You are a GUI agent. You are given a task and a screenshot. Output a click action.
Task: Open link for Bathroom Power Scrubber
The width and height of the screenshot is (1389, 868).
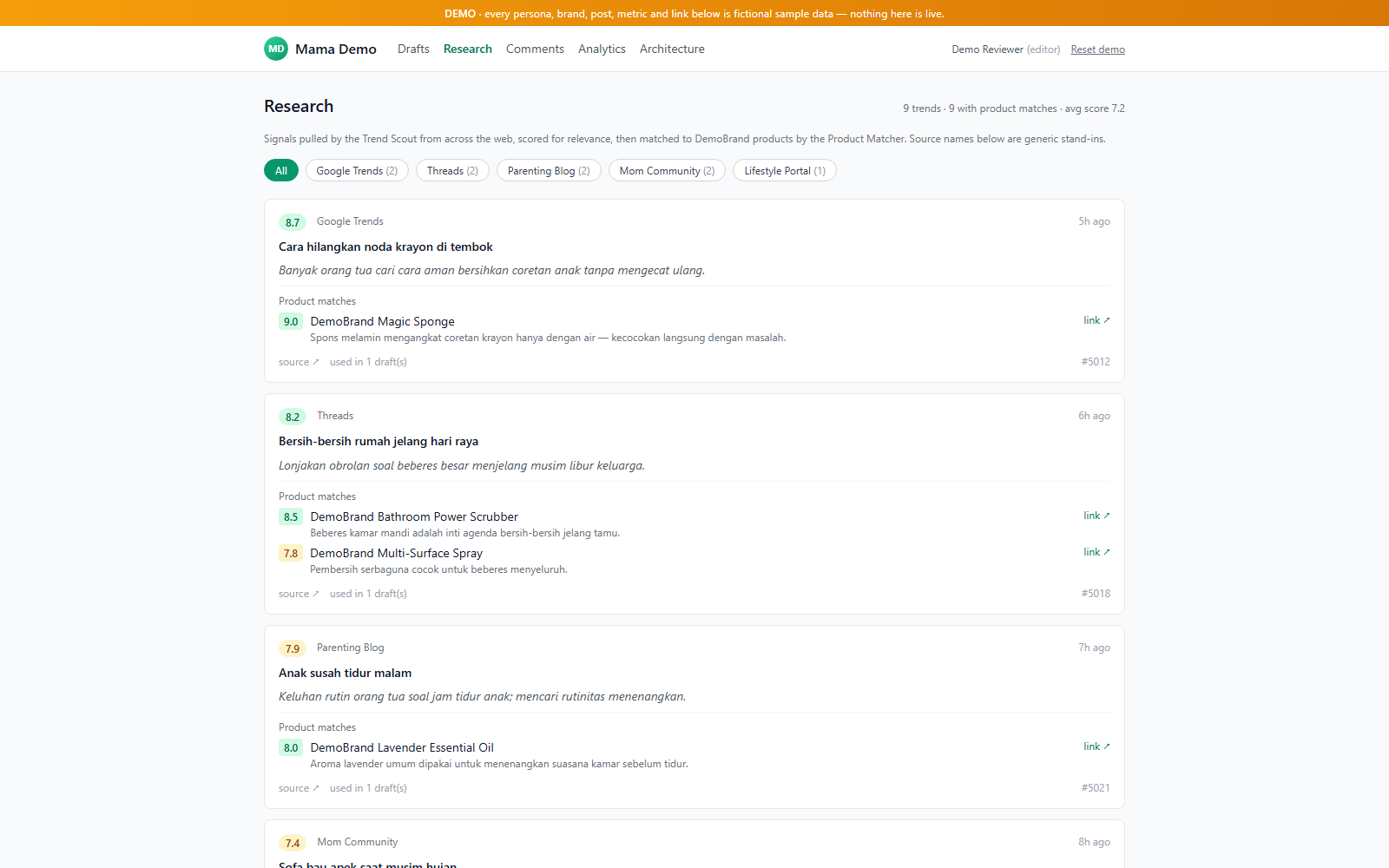(1096, 516)
